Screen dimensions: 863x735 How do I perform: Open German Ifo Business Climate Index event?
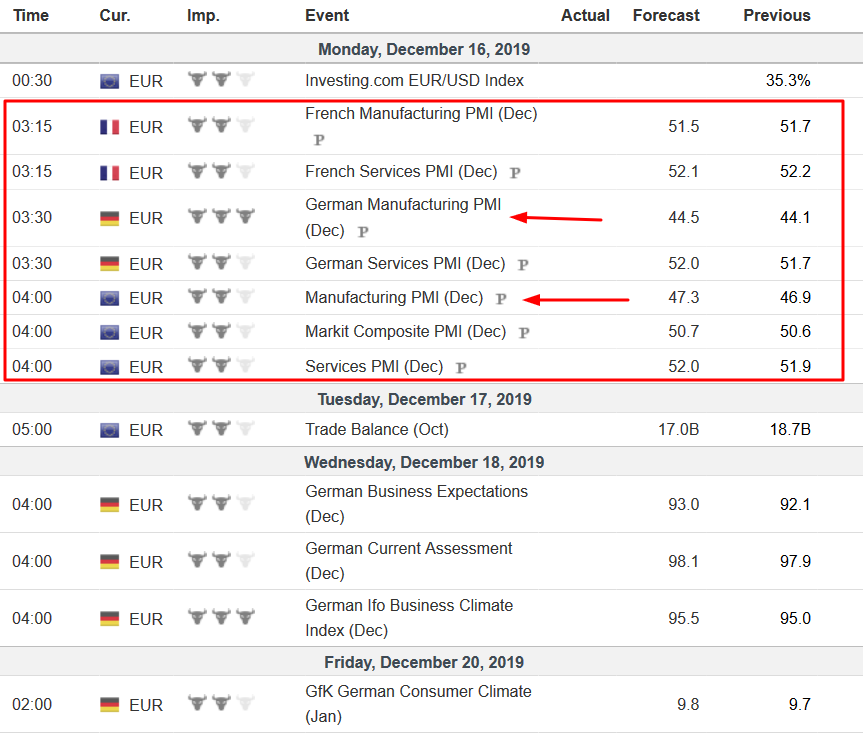tap(409, 618)
